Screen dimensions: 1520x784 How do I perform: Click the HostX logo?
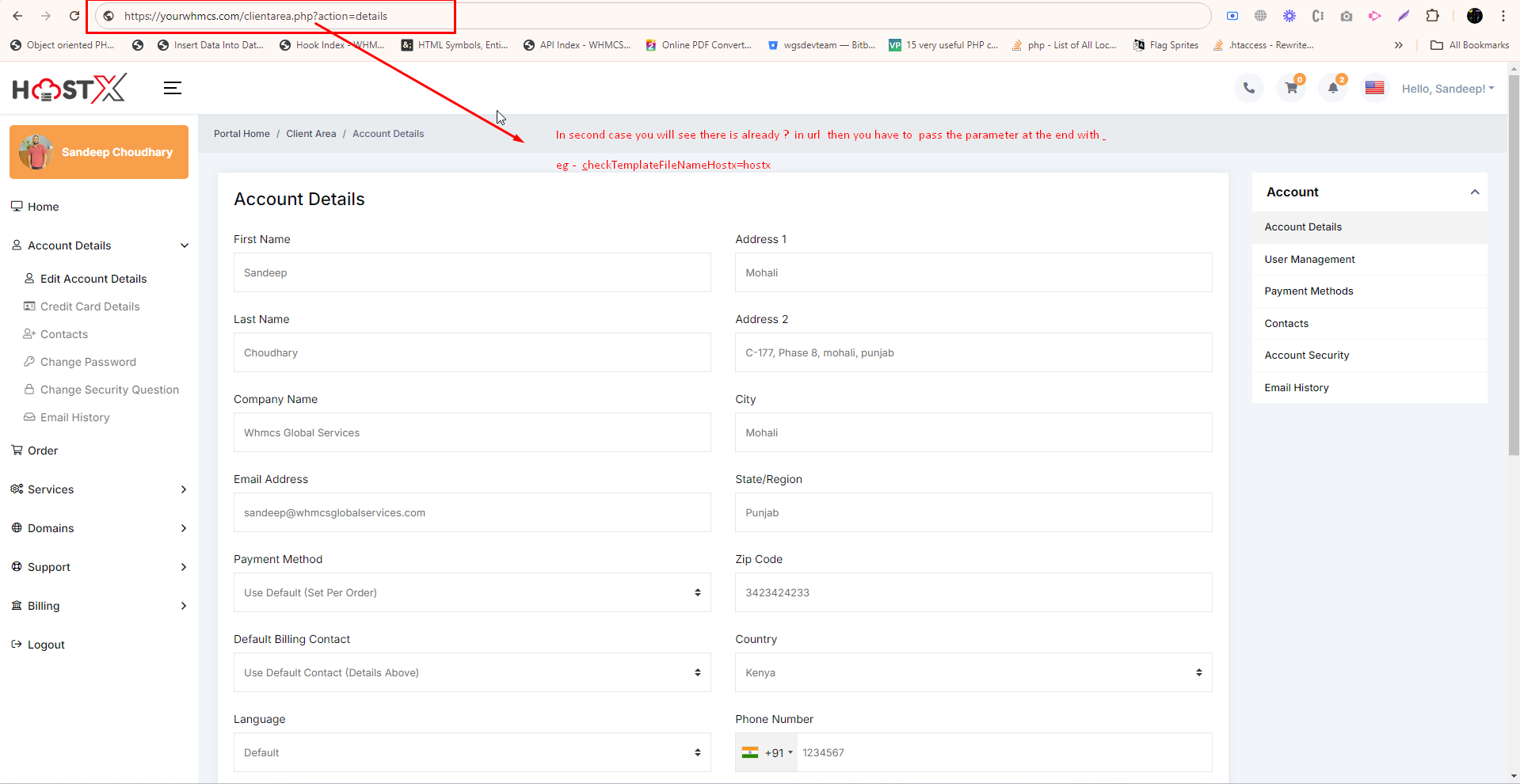point(69,89)
